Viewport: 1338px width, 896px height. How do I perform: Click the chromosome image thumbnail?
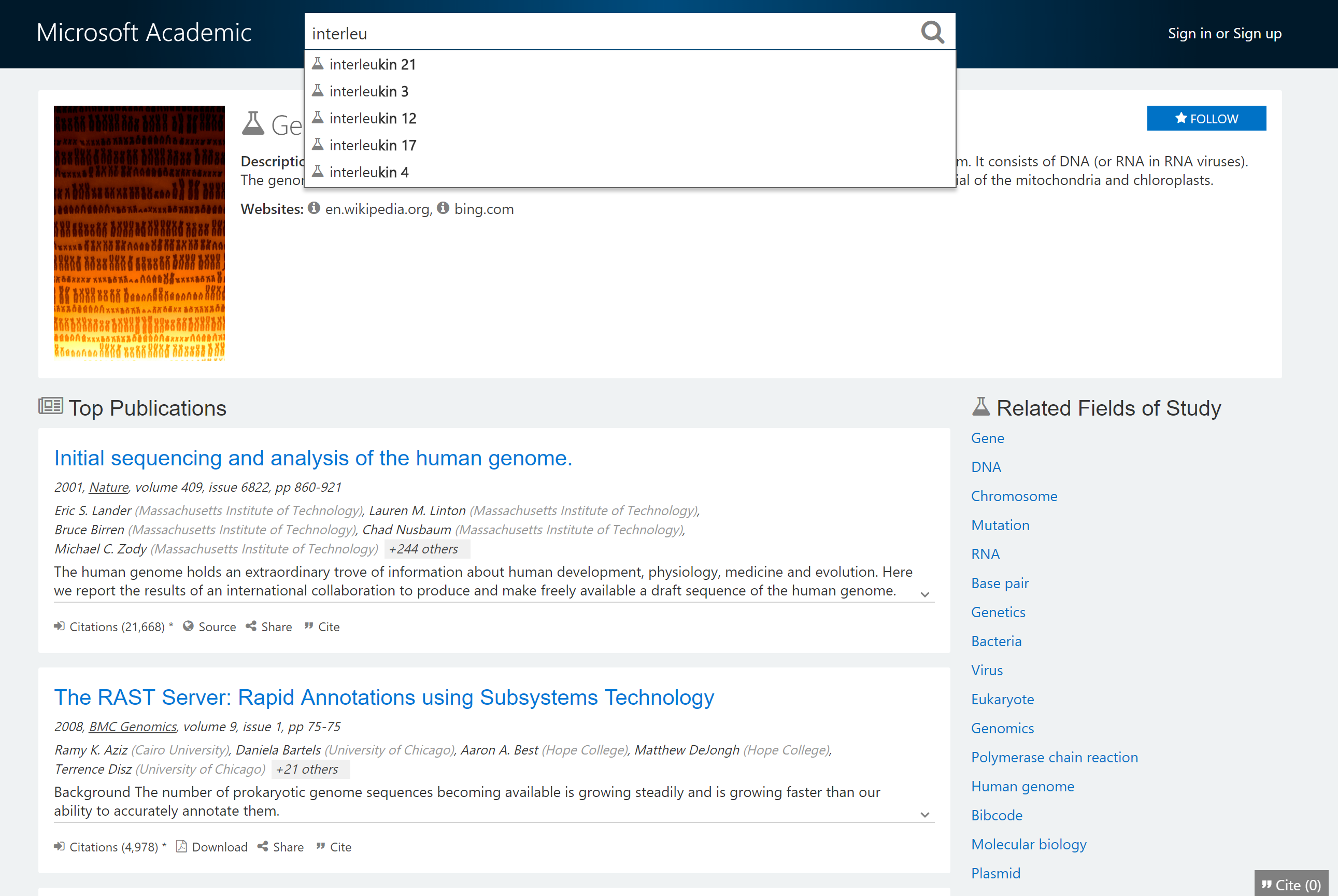point(139,233)
